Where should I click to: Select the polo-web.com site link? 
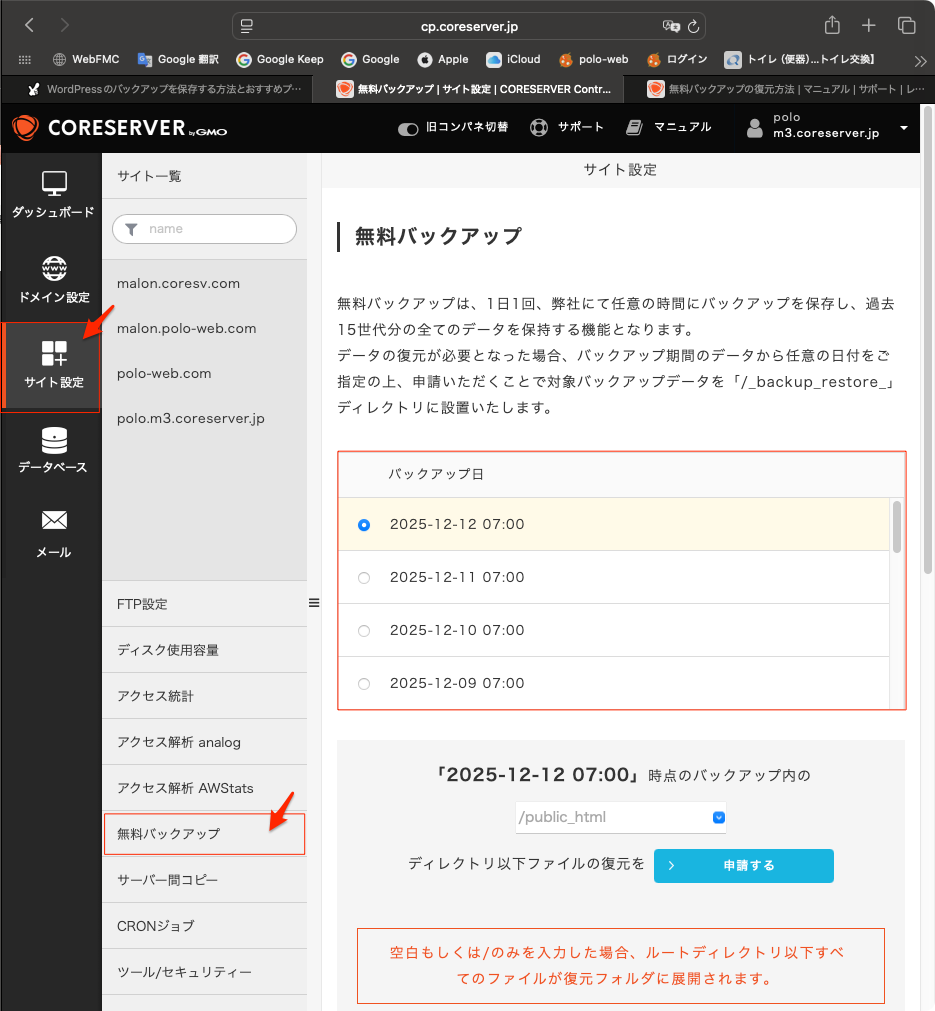pos(164,373)
